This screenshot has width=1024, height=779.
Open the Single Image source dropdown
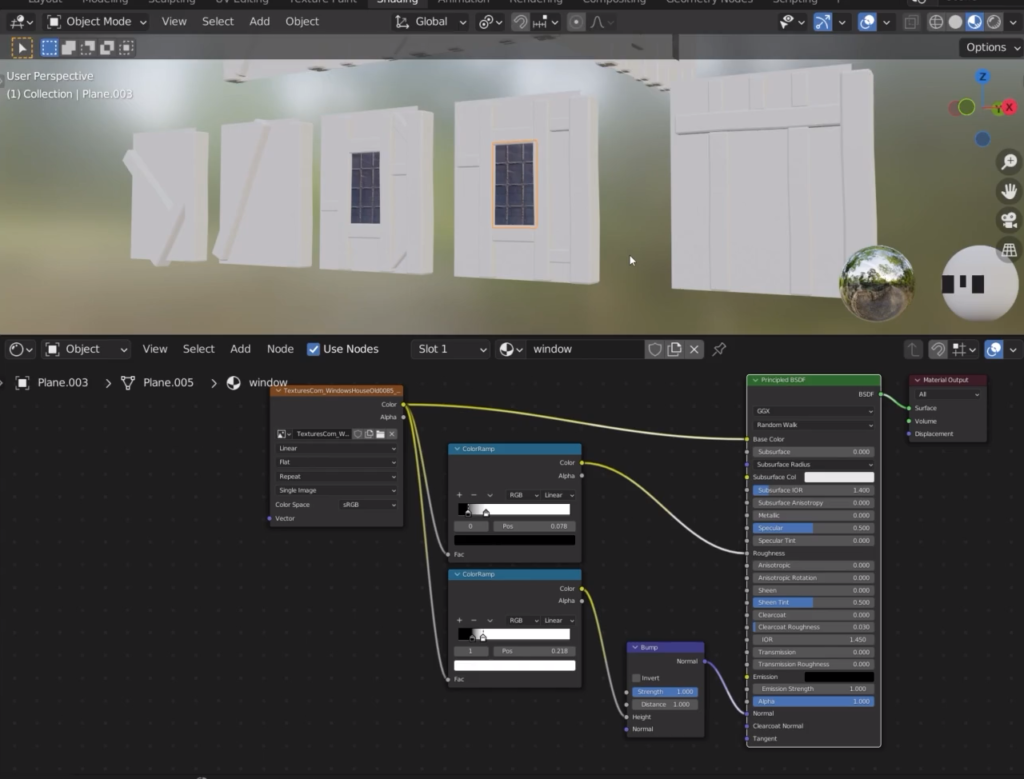pos(336,490)
